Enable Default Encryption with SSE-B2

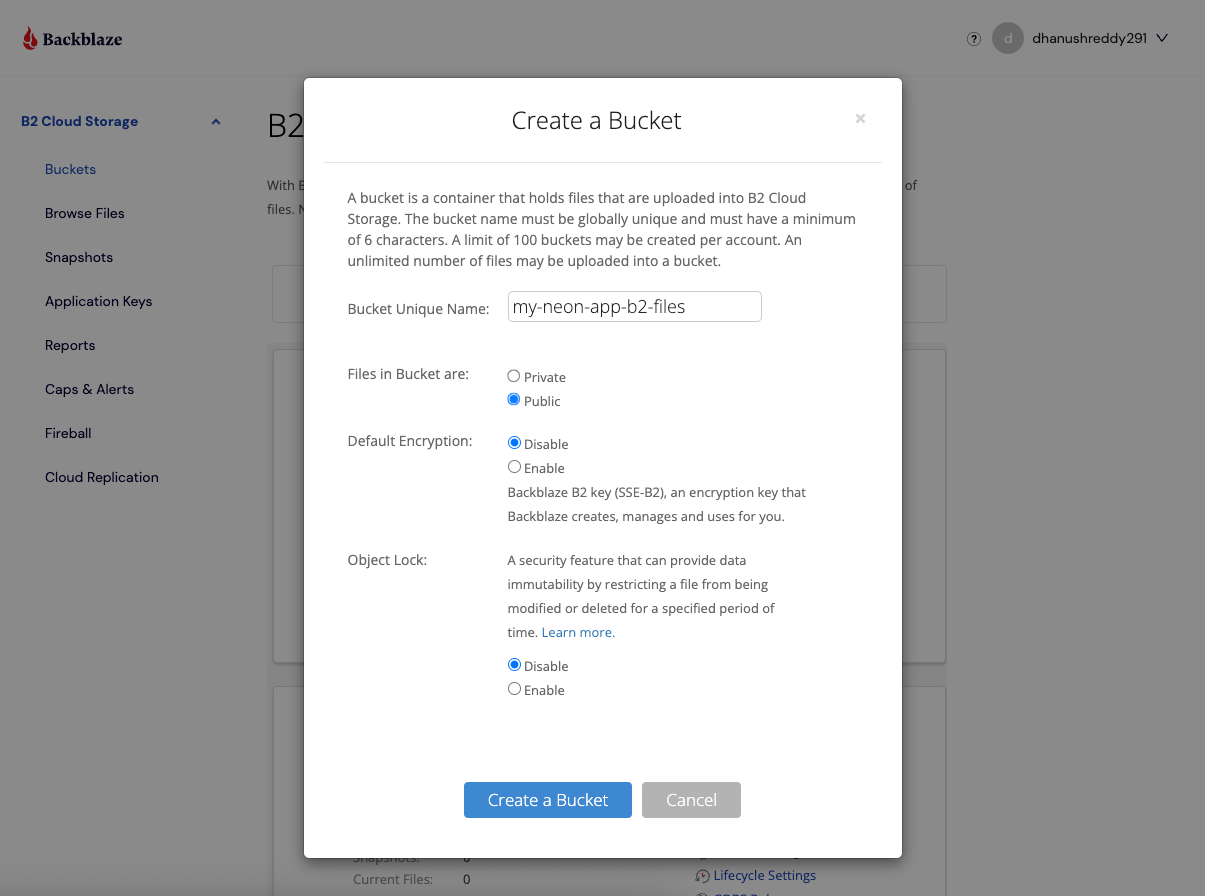(x=514, y=466)
